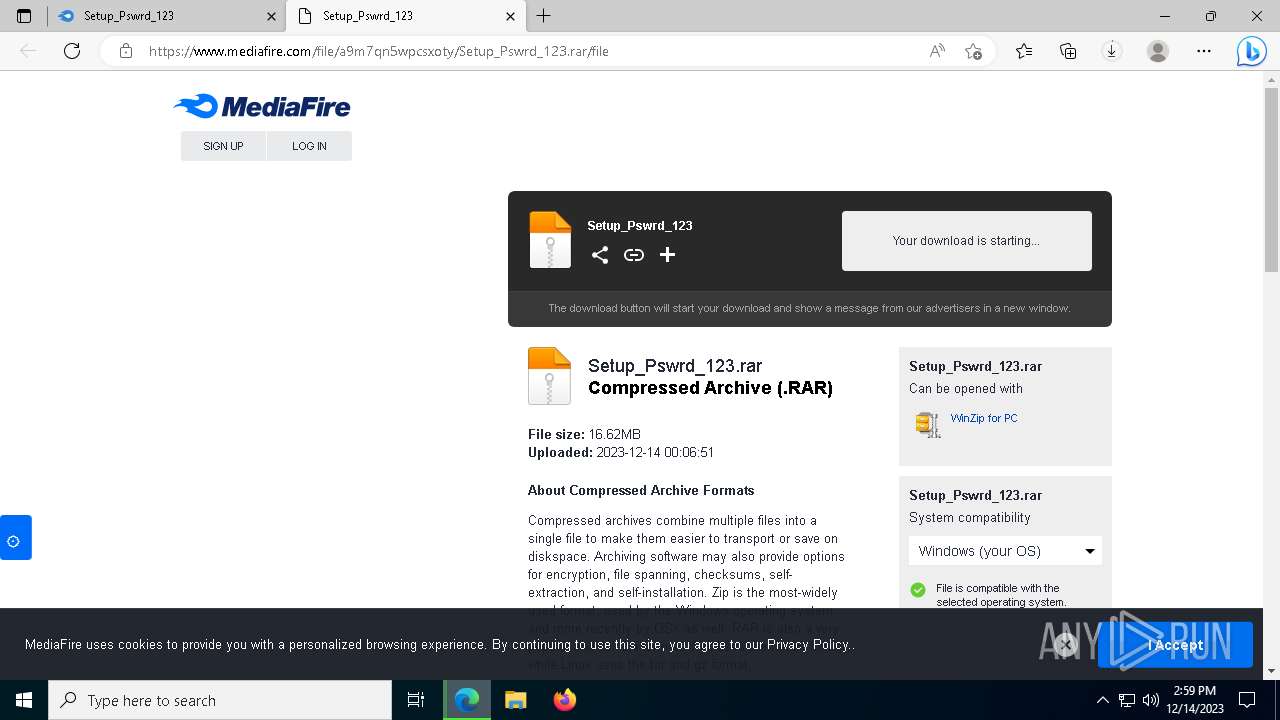Open the notifications center icon
This screenshot has width=1280, height=720.
pos(1247,700)
